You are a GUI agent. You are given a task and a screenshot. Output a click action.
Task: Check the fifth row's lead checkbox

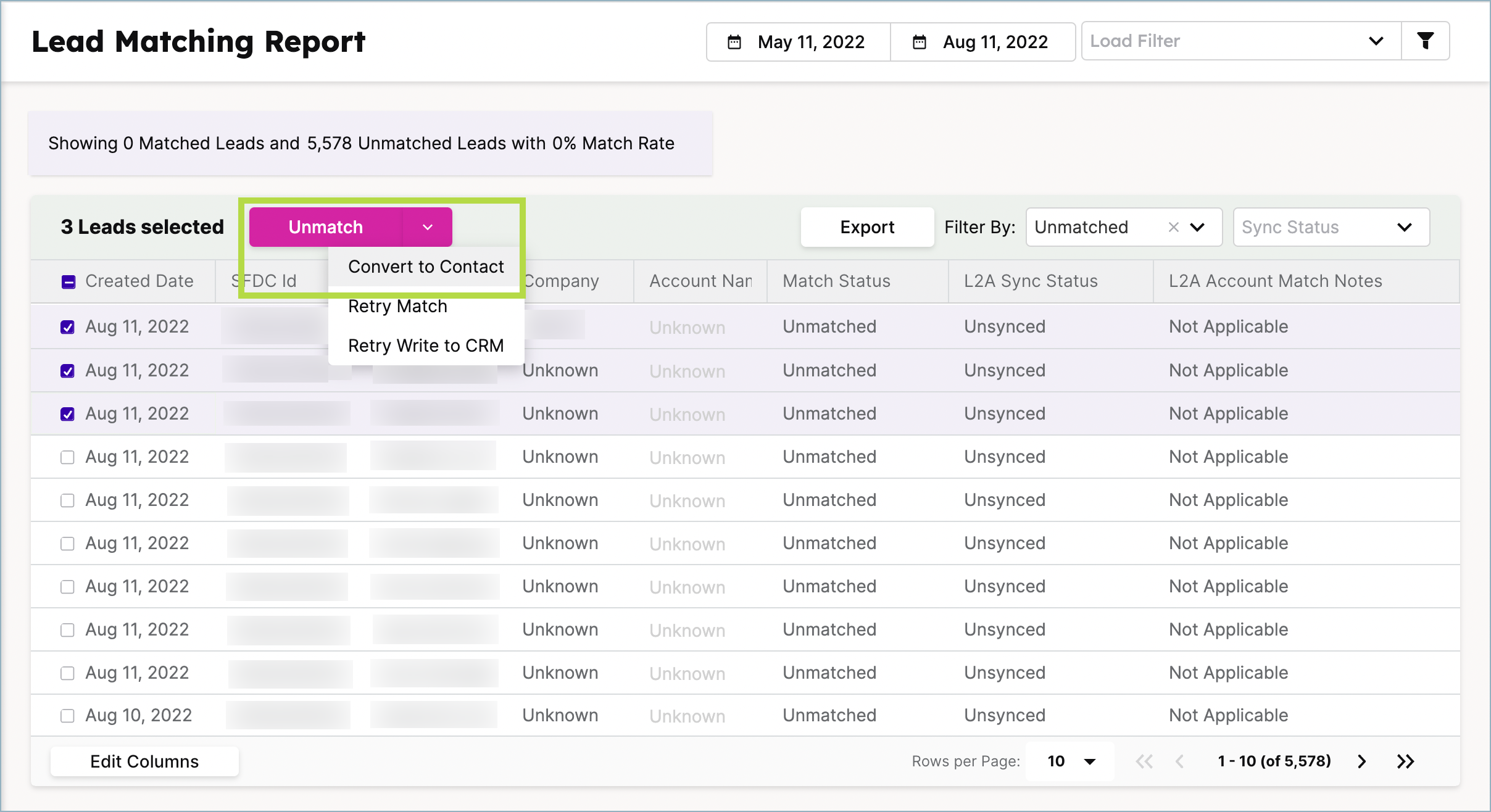point(67,500)
